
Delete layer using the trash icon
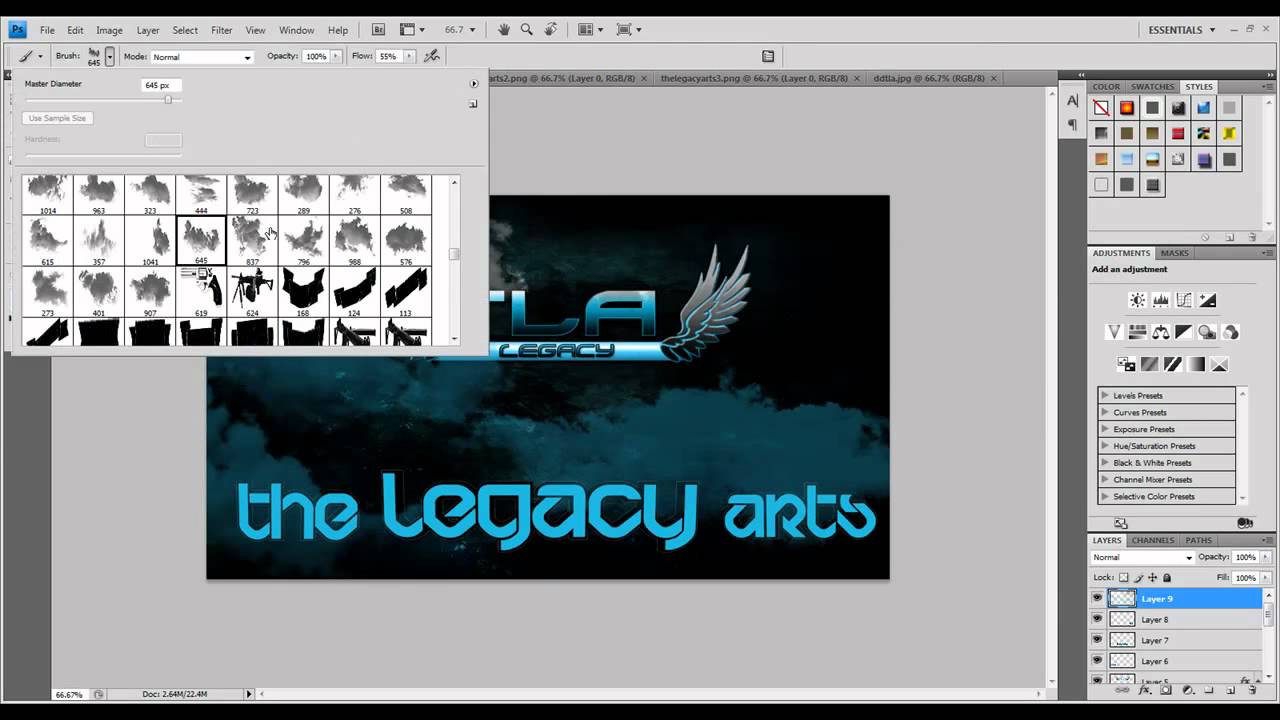tap(1251, 691)
